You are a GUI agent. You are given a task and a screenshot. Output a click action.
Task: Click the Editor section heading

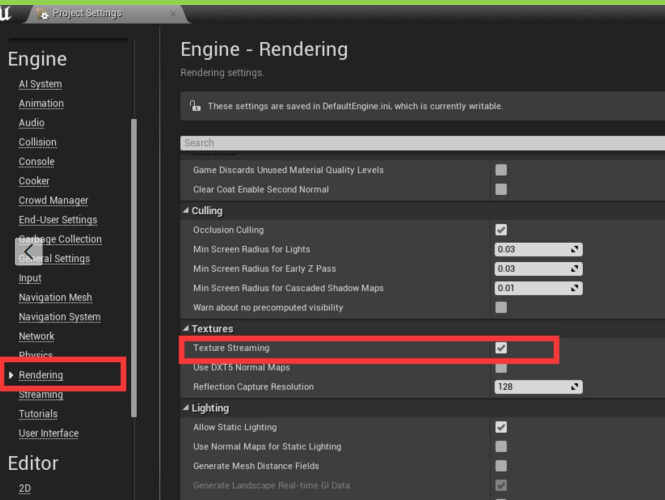pos(33,463)
